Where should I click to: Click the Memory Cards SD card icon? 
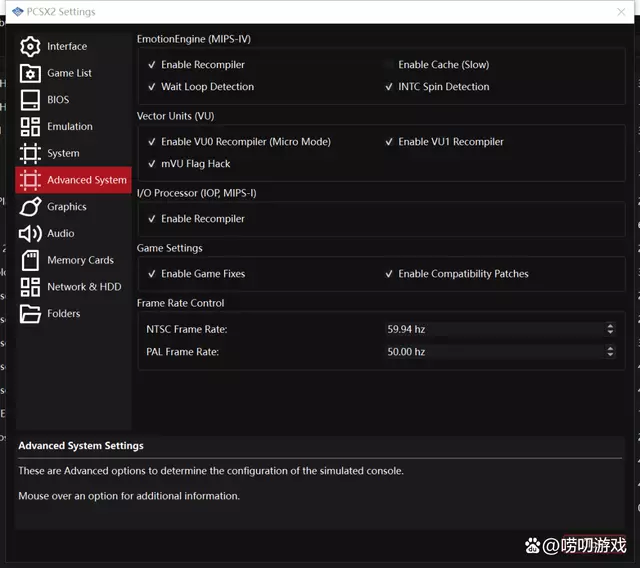(30, 260)
